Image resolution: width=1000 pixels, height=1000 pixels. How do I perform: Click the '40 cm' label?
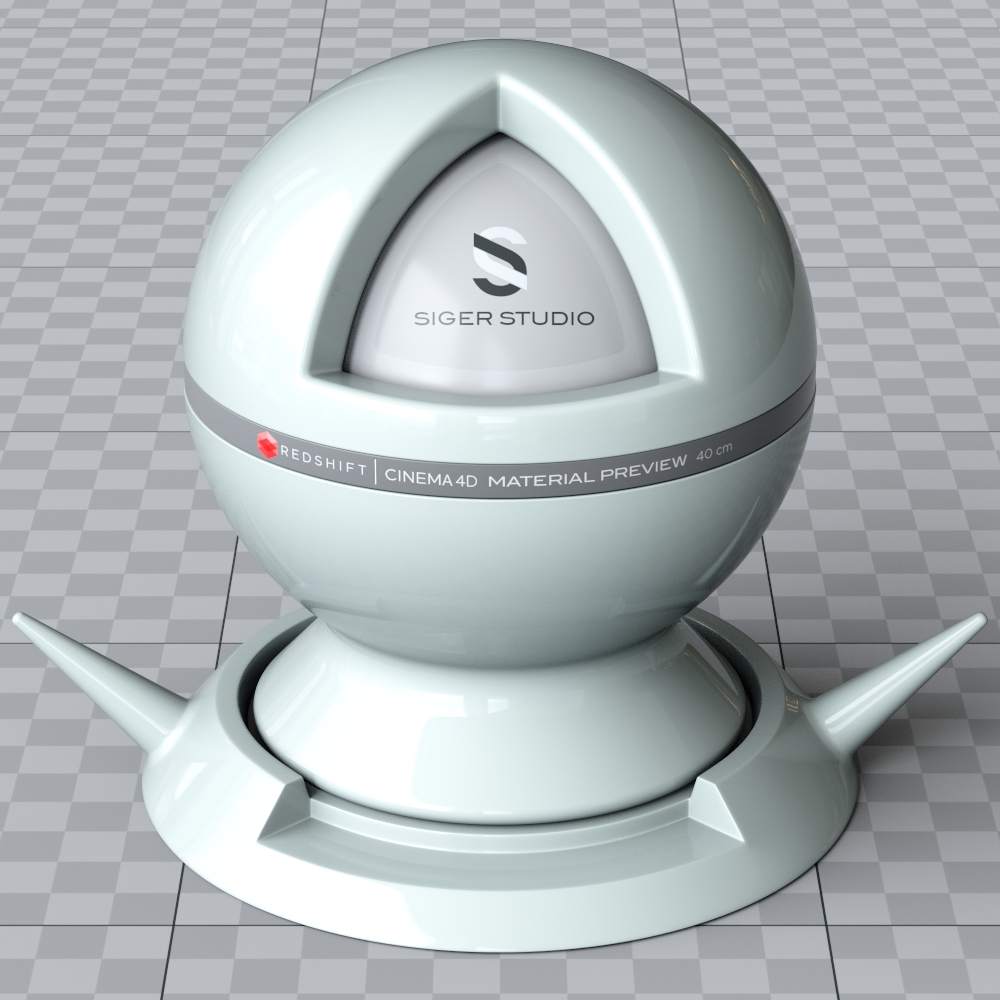click(x=714, y=452)
